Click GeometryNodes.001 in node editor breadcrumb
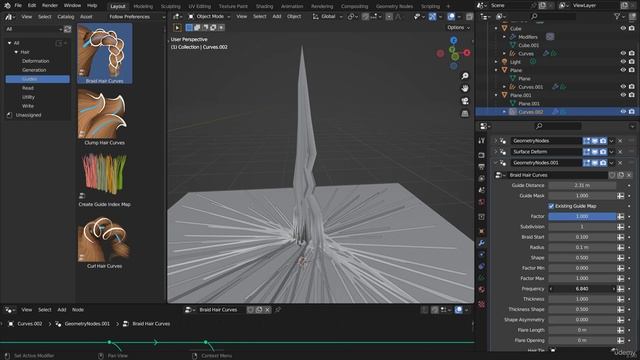This screenshot has width=640, height=360. [x=87, y=324]
